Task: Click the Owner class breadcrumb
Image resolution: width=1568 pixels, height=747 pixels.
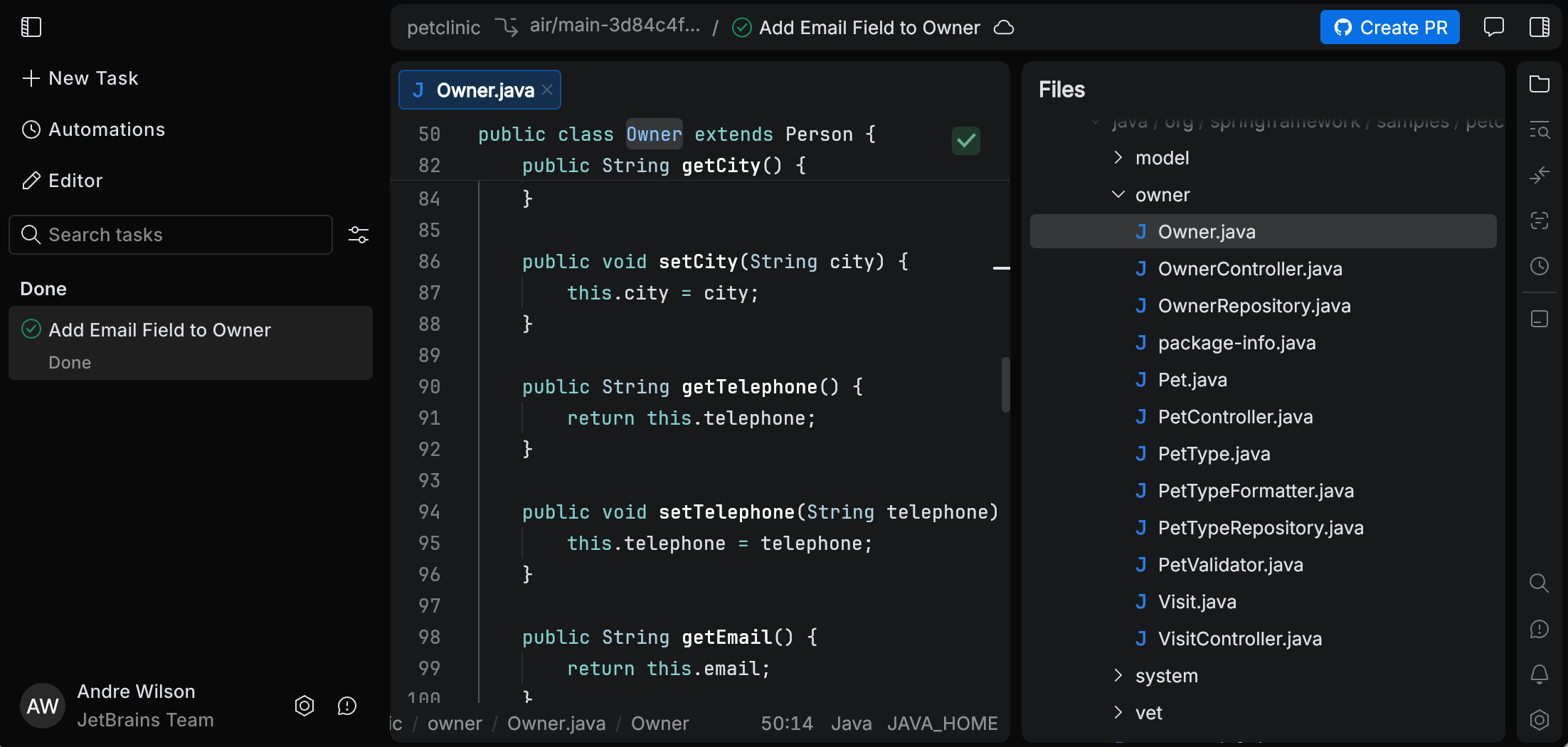Action: [x=659, y=724]
